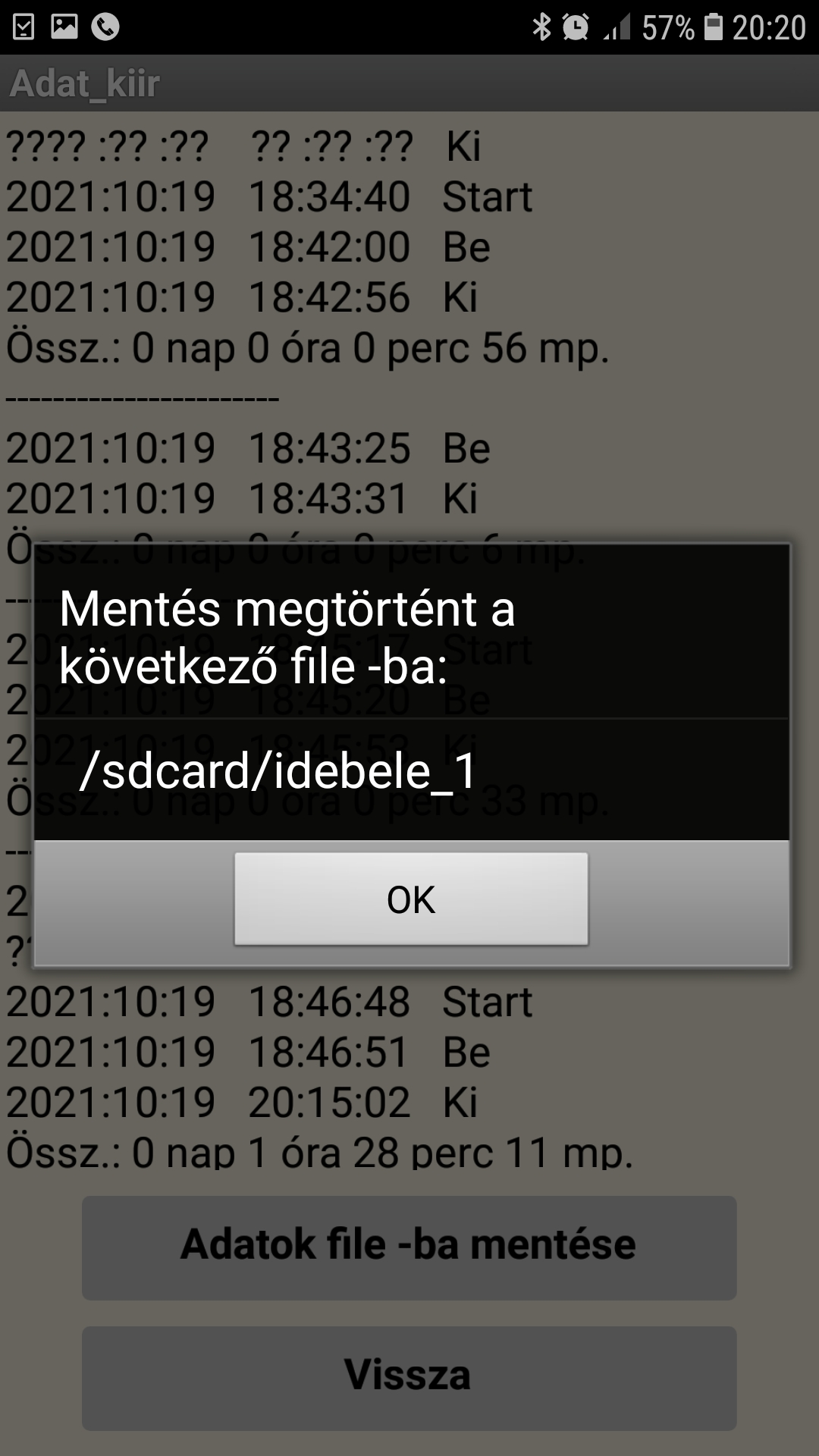The width and height of the screenshot is (819, 1456).
Task: Tap the alarm clock status icon
Action: pyautogui.click(x=576, y=27)
